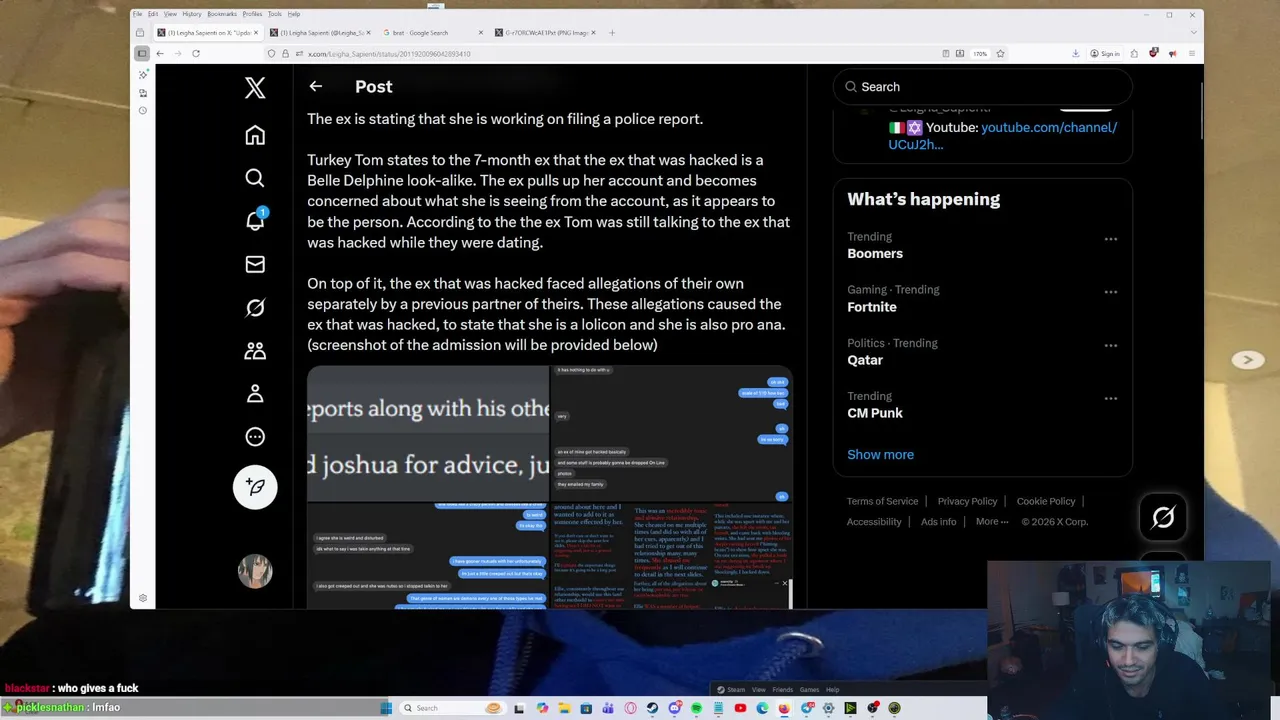Expand the More footer link
The height and width of the screenshot is (720, 1280).
coord(993,521)
